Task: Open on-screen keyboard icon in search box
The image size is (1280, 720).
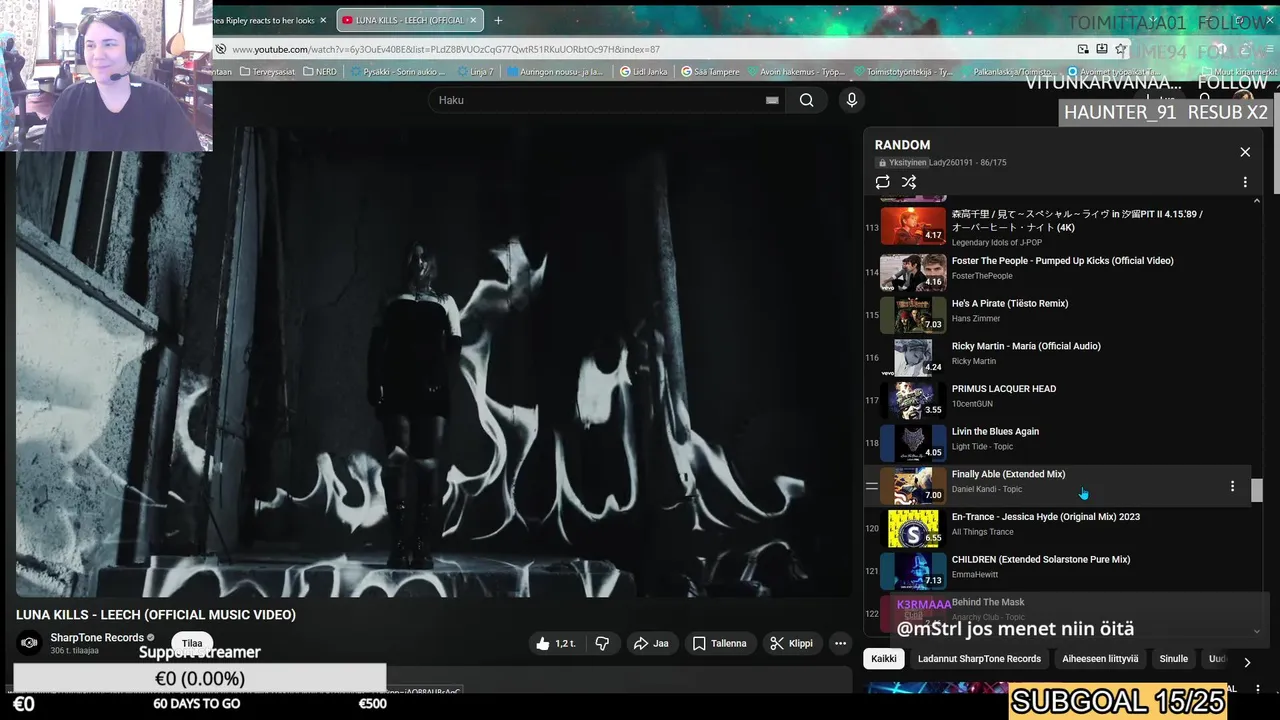Action: click(x=772, y=100)
